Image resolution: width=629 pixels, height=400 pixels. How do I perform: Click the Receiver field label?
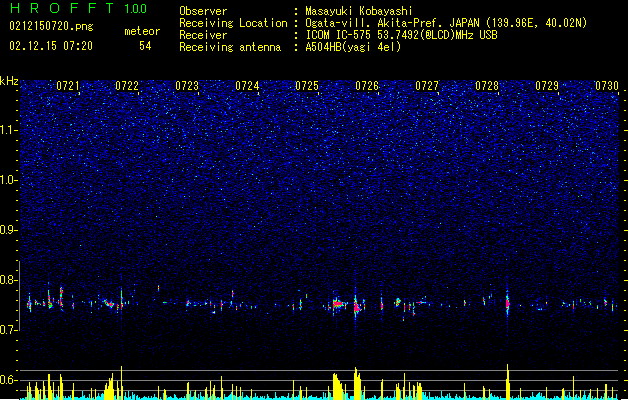click(x=203, y=35)
